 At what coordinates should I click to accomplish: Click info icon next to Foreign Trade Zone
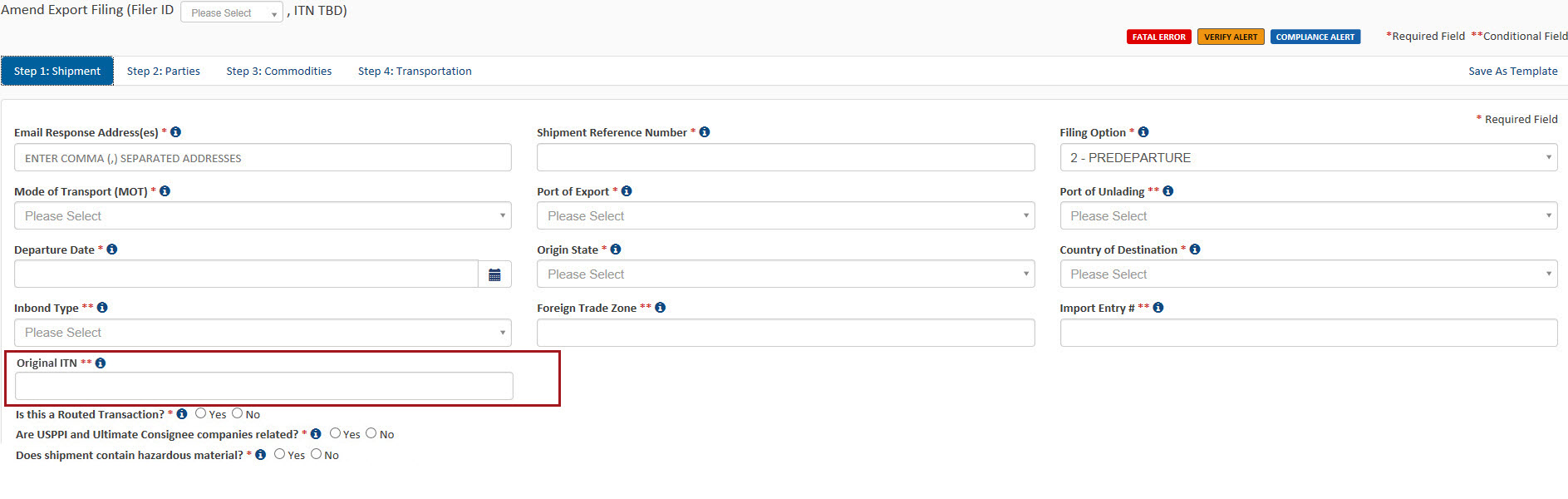pos(661,308)
